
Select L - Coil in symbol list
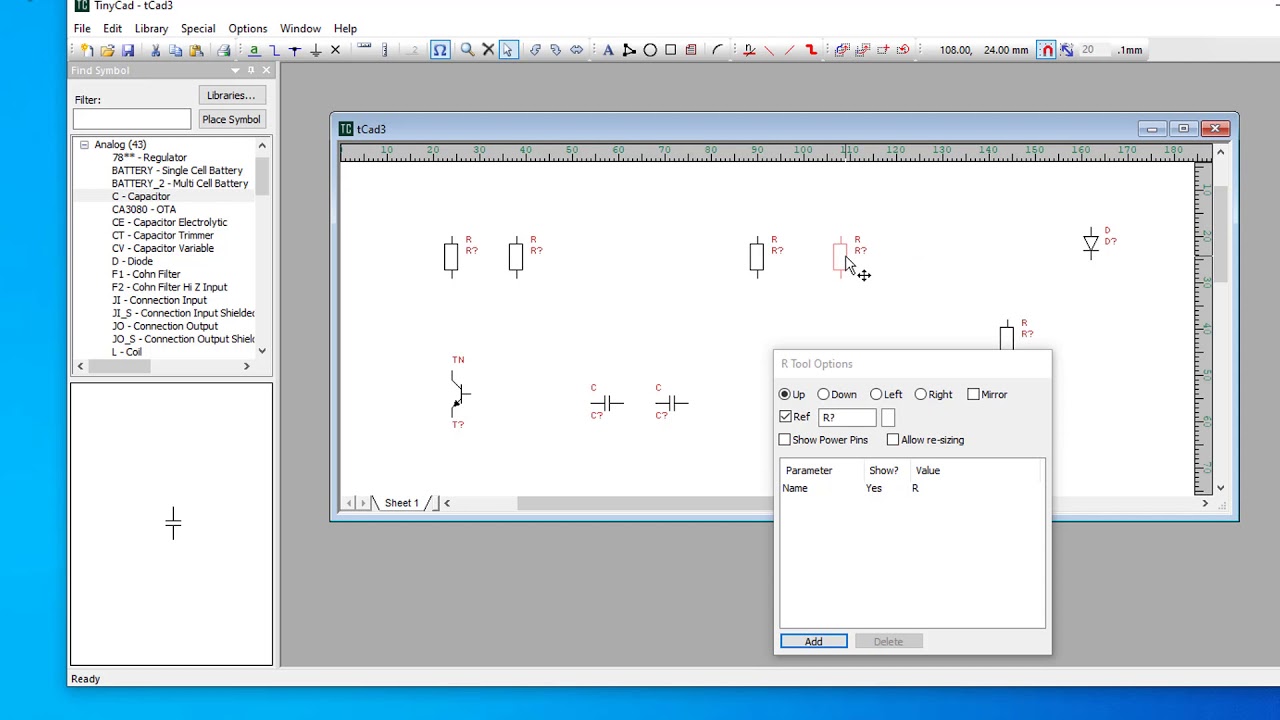pyautogui.click(x=126, y=352)
